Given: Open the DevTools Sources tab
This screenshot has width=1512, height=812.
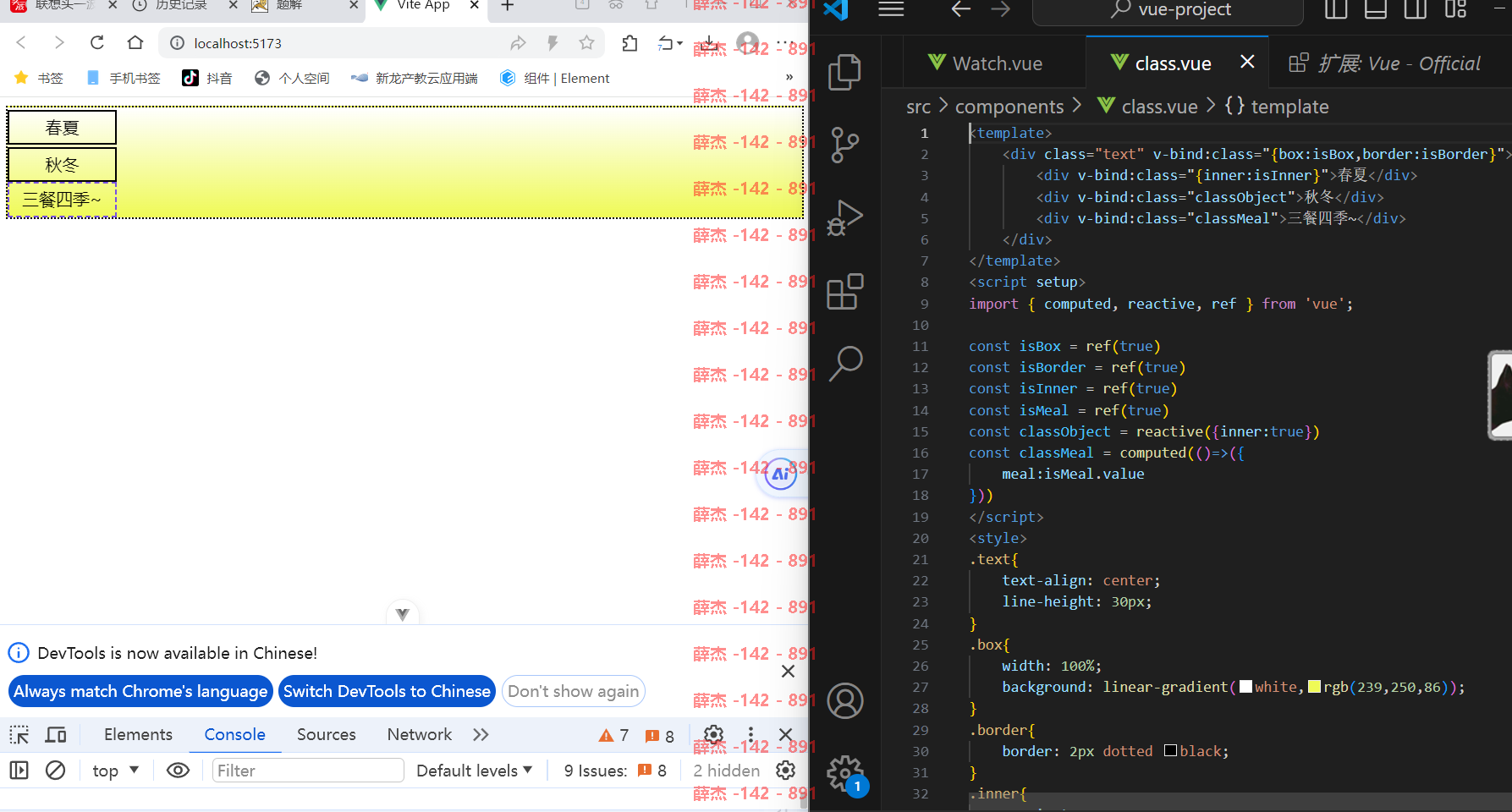Looking at the screenshot, I should click(x=326, y=734).
